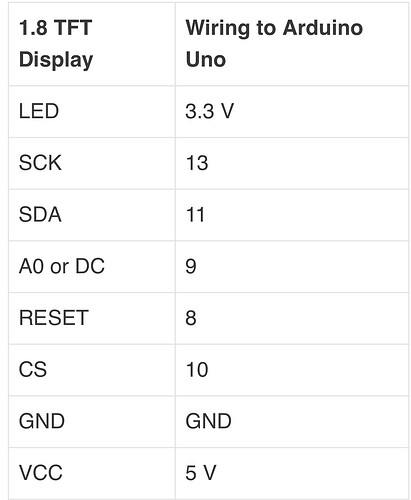Select the 3.3 V cell
Screen dimensions: 411x500
coord(292,111)
